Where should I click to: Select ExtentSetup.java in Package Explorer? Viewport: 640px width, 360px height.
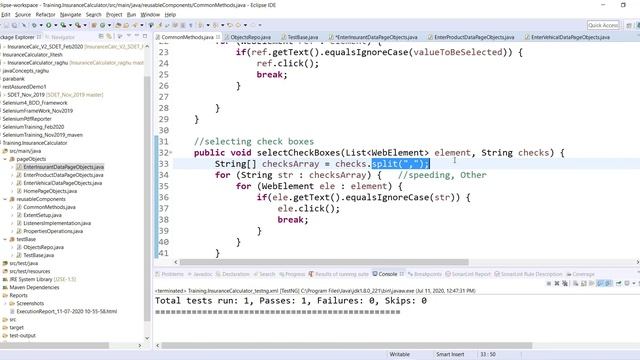(42, 215)
